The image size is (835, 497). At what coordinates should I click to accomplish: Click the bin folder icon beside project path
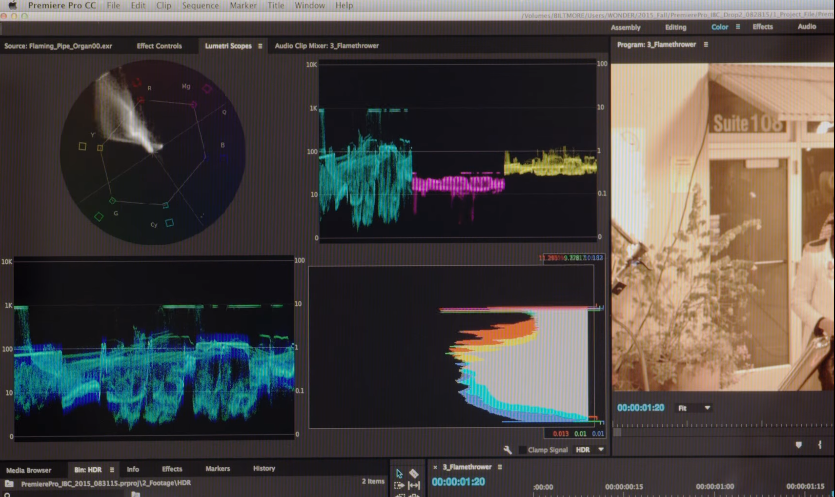[9, 484]
